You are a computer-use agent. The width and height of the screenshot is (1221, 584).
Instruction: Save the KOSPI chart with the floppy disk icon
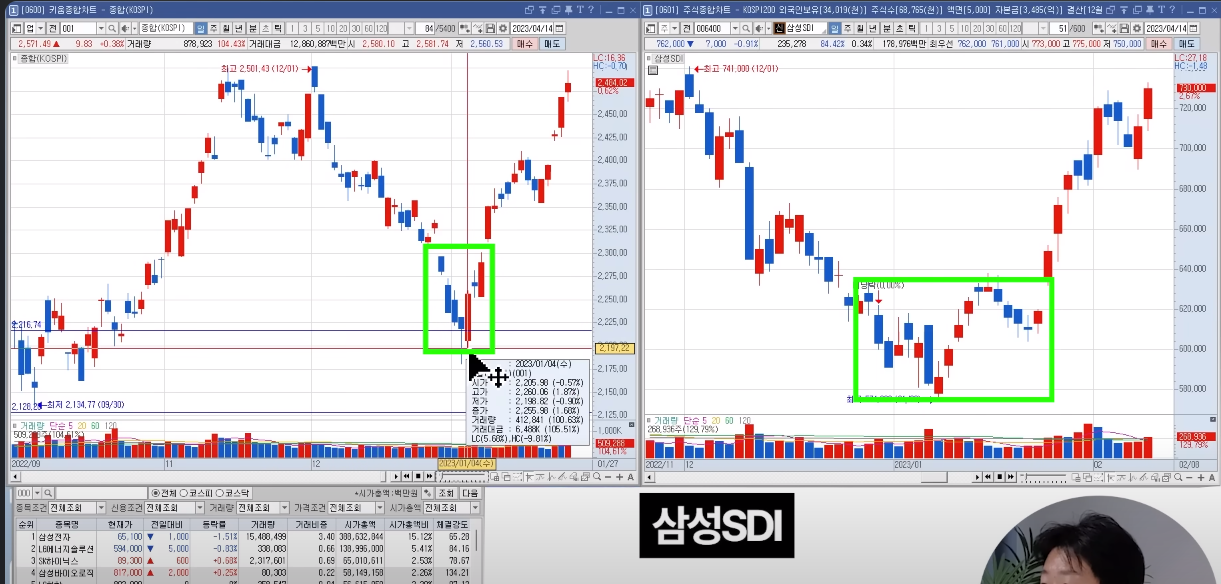click(490, 29)
